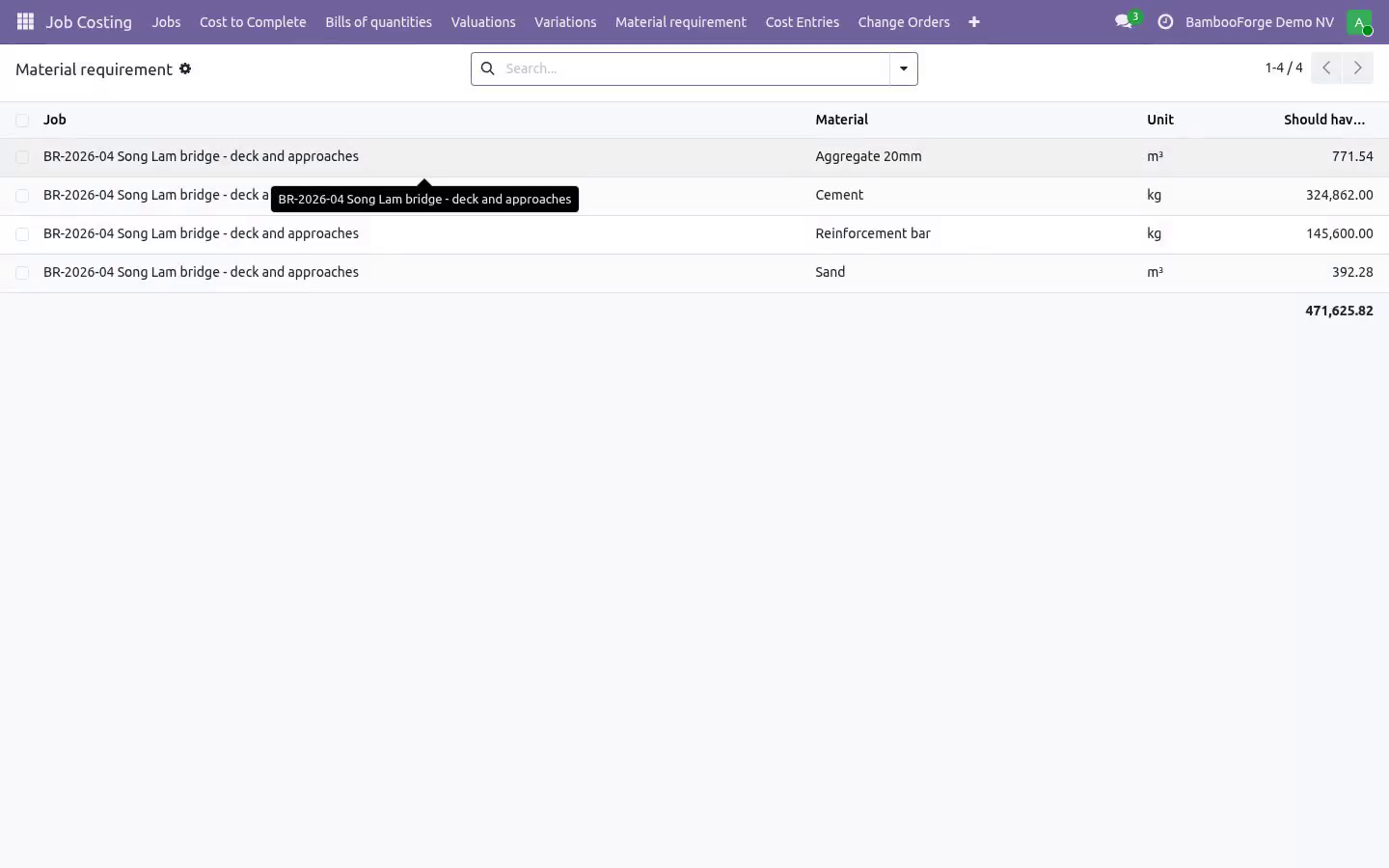Click the 145,600.00 quantity value
Viewport: 1389px width, 868px height.
pyautogui.click(x=1340, y=233)
